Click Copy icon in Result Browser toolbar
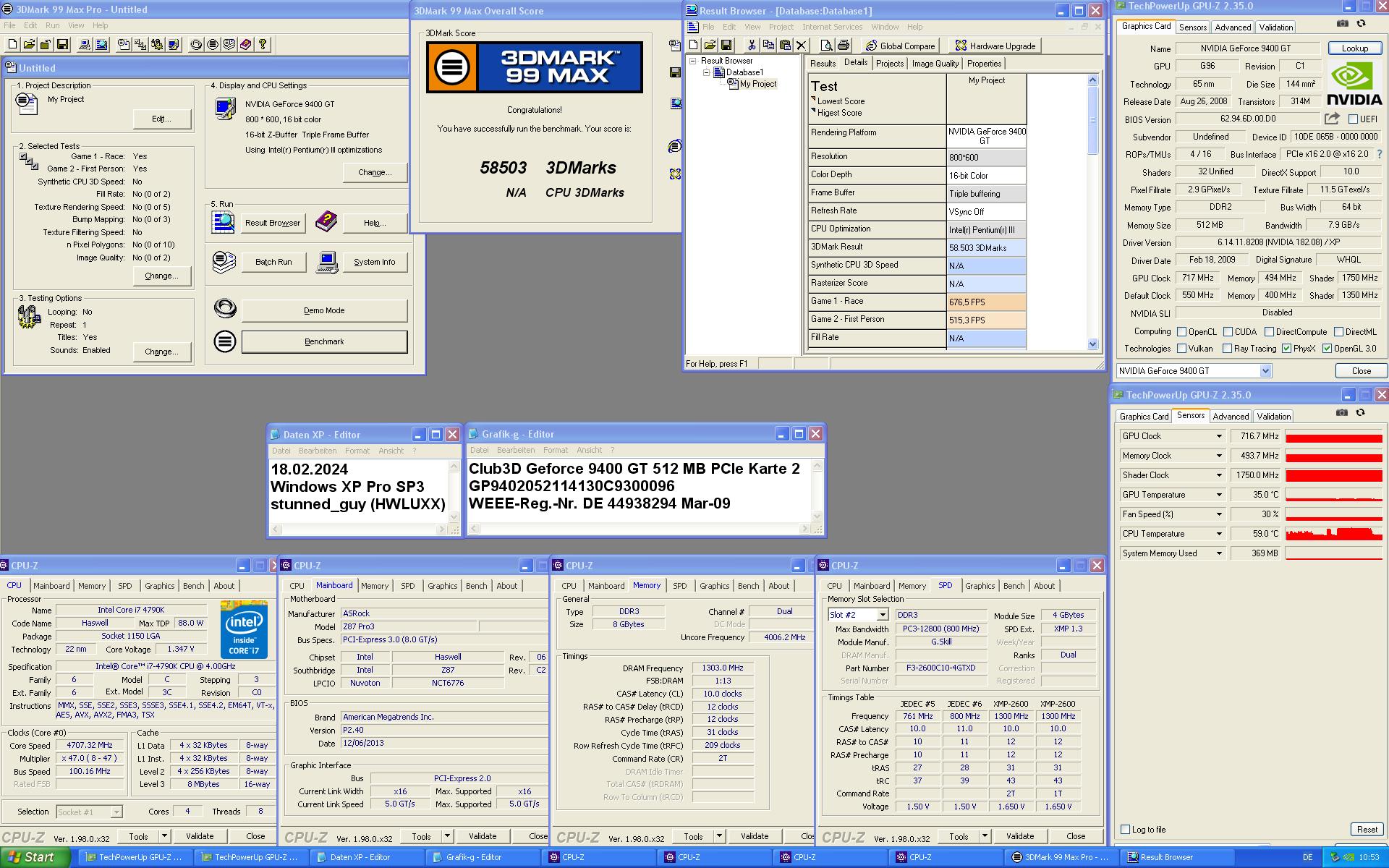The height and width of the screenshot is (868, 1389). pyautogui.click(x=768, y=45)
